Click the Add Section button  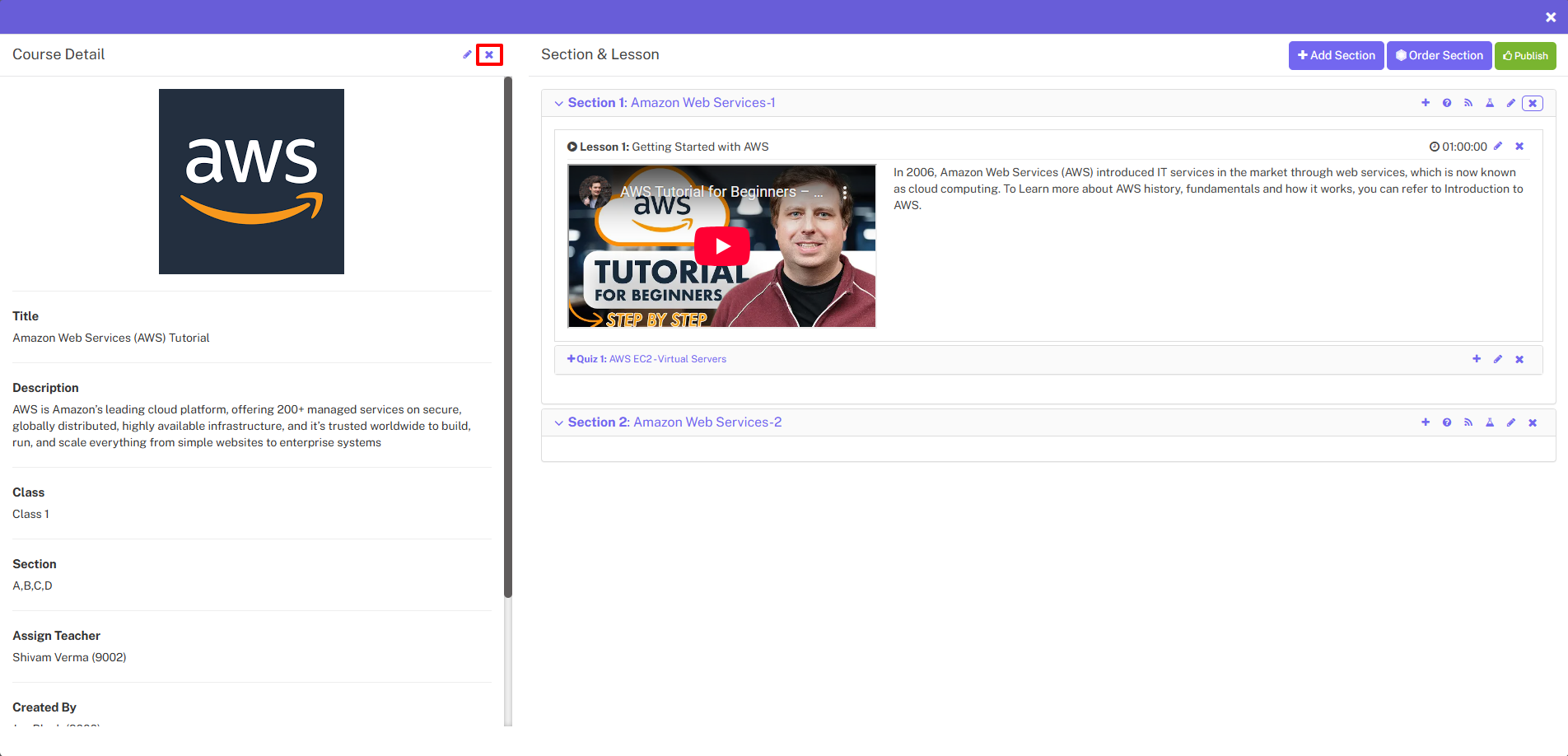coord(1336,55)
